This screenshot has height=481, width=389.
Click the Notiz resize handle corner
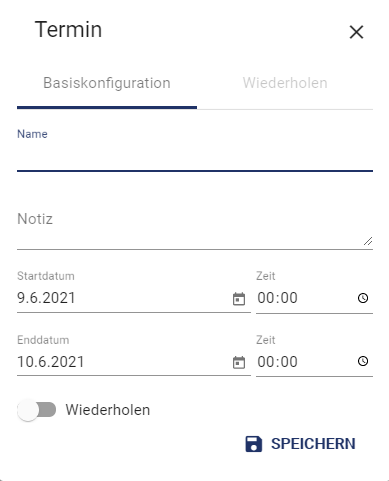coord(368,241)
